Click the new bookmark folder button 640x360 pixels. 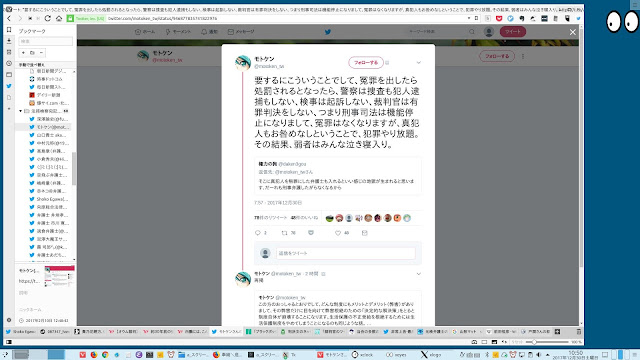pyautogui.click(x=32, y=53)
